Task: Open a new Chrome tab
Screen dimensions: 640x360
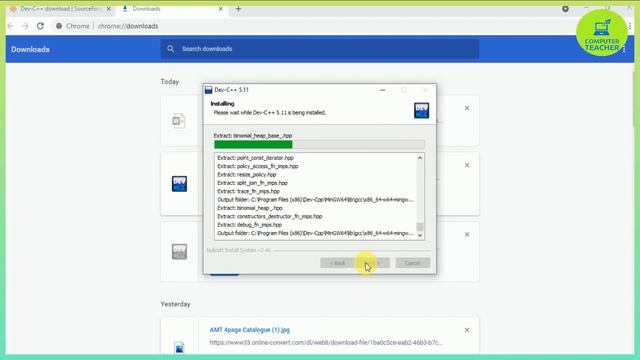Action: [x=238, y=9]
